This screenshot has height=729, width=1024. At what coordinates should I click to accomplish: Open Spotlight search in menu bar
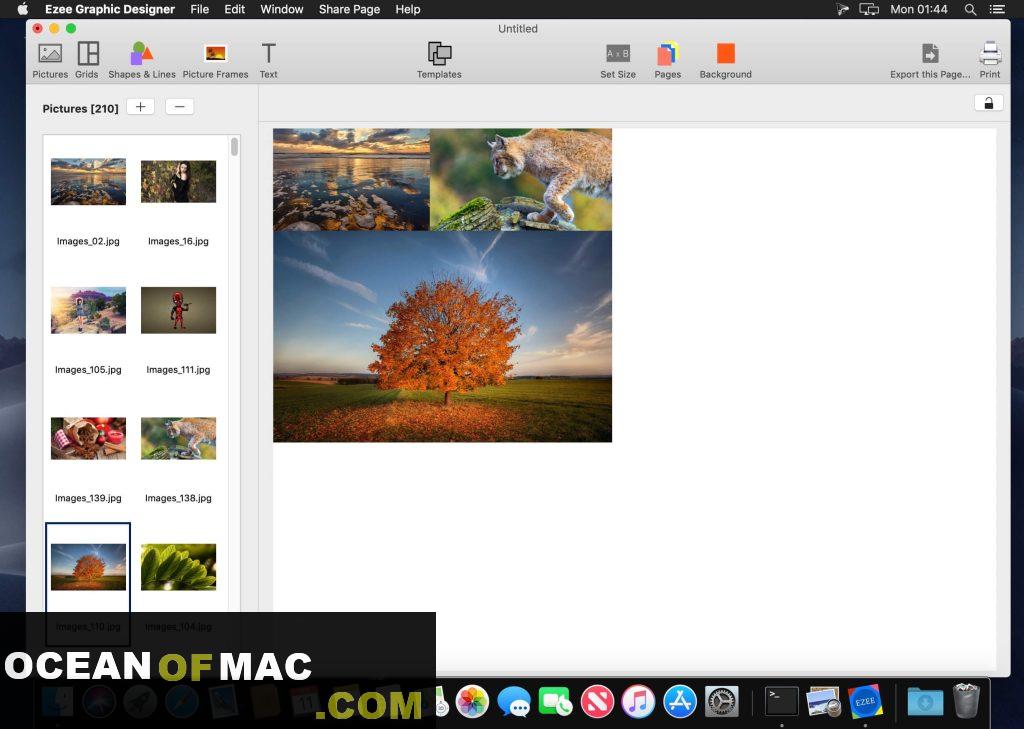click(970, 9)
